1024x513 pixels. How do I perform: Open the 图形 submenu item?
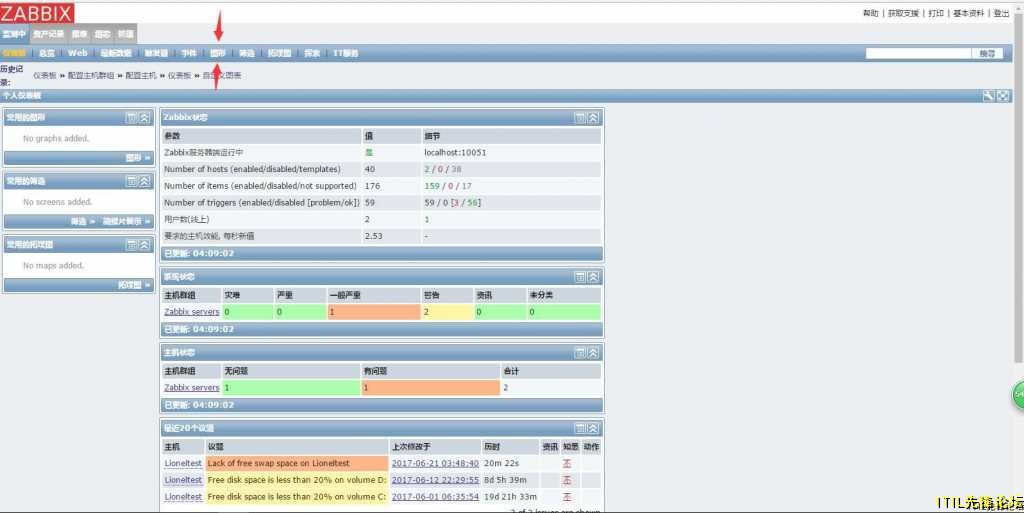coord(218,54)
